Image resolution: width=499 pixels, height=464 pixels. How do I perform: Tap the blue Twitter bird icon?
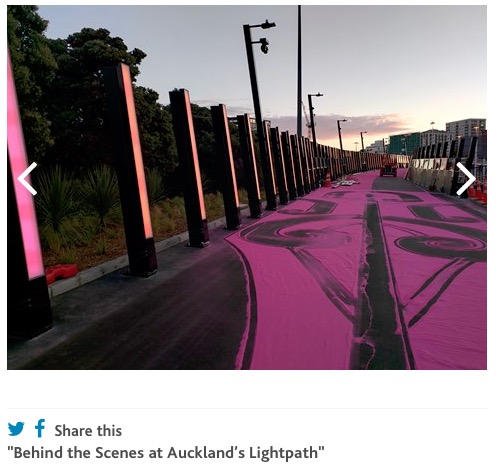pos(16,429)
